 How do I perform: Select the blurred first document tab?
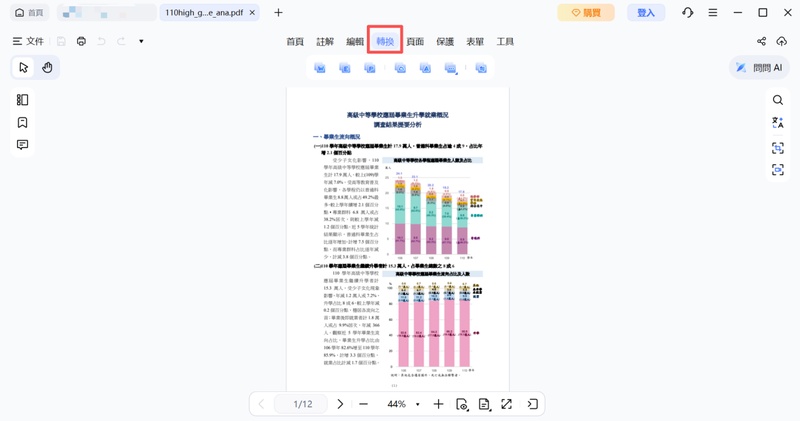click(107, 13)
